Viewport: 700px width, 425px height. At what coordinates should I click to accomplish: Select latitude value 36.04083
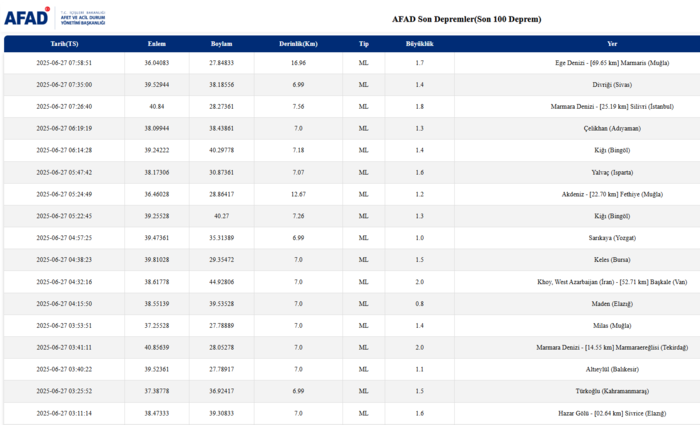click(x=157, y=63)
